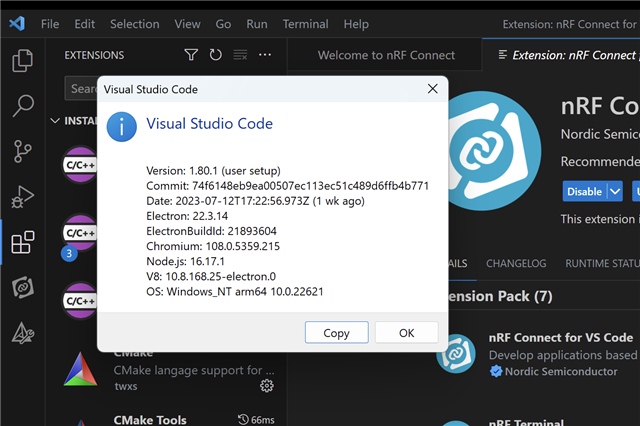
Task: Open the Terminal menu
Action: coord(305,24)
